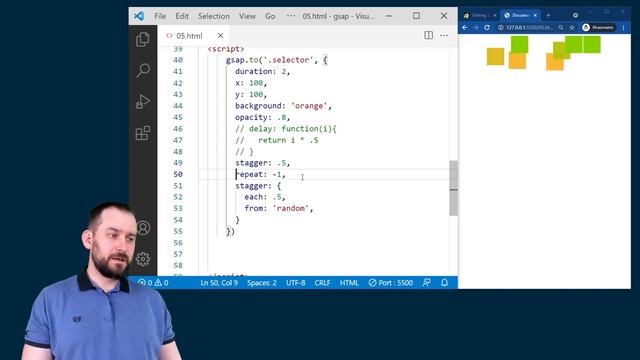This screenshot has width=640, height=360.
Task: Click the editor vertical scrollbar thumb
Action: pyautogui.click(x=453, y=188)
